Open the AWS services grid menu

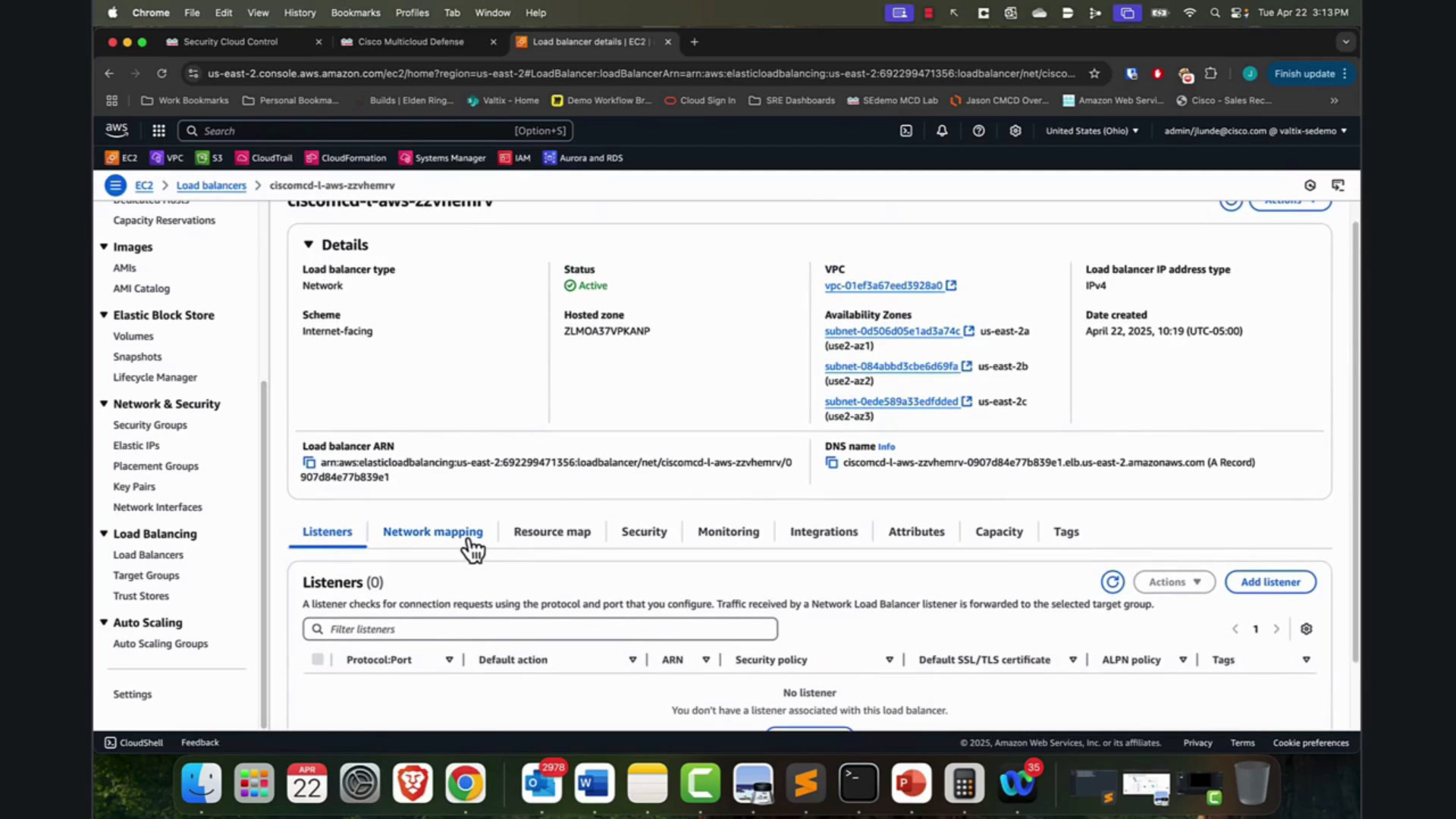point(158,130)
